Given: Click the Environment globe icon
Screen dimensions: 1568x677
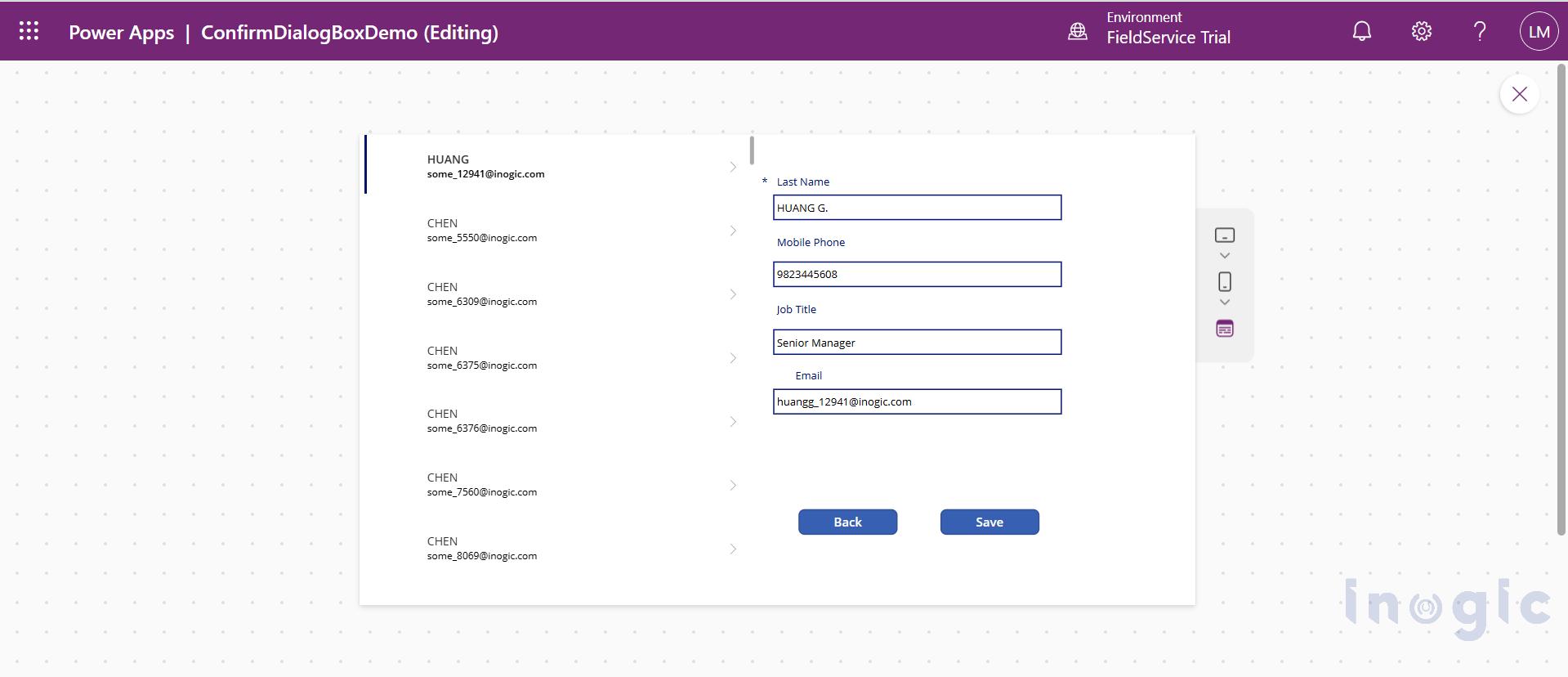Looking at the screenshot, I should [x=1078, y=31].
